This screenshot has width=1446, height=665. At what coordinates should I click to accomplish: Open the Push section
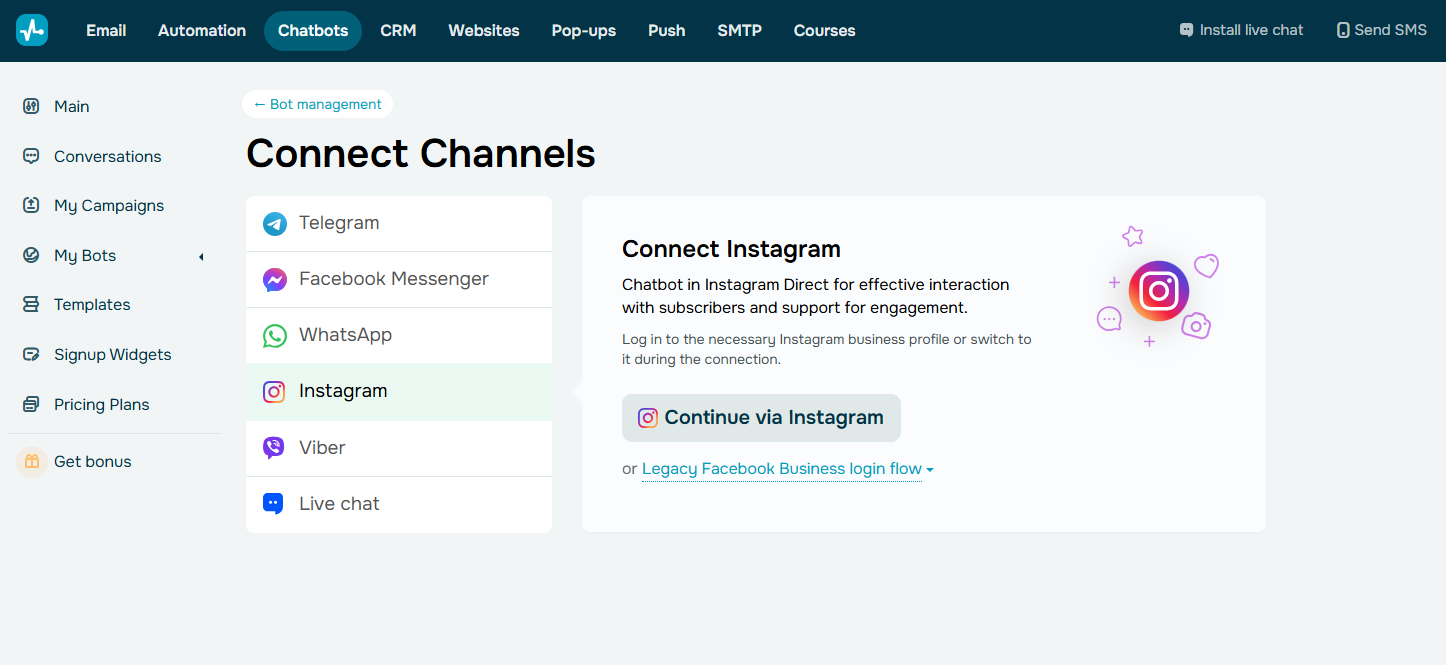click(x=667, y=31)
